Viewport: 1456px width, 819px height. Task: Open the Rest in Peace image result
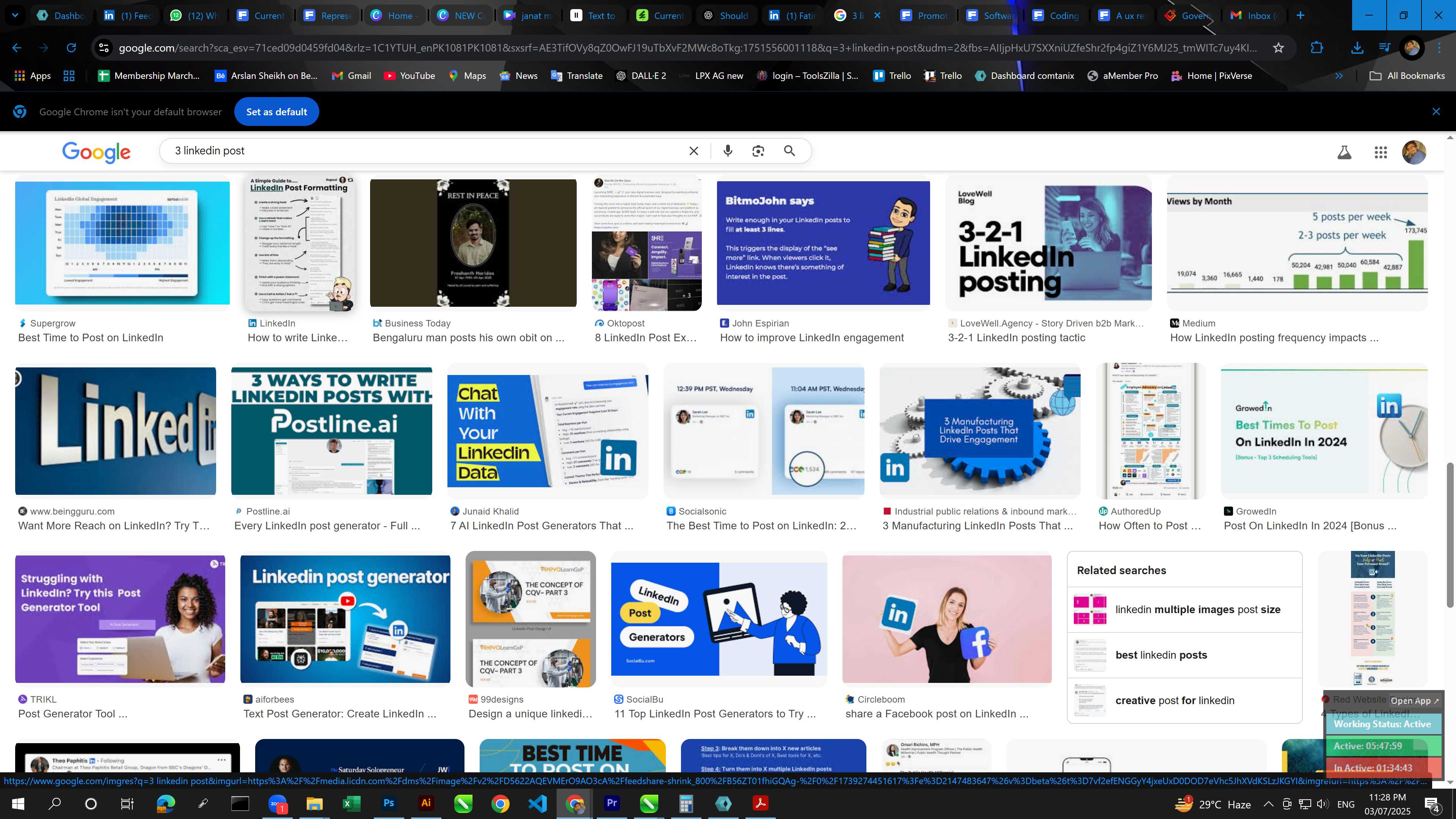473,243
